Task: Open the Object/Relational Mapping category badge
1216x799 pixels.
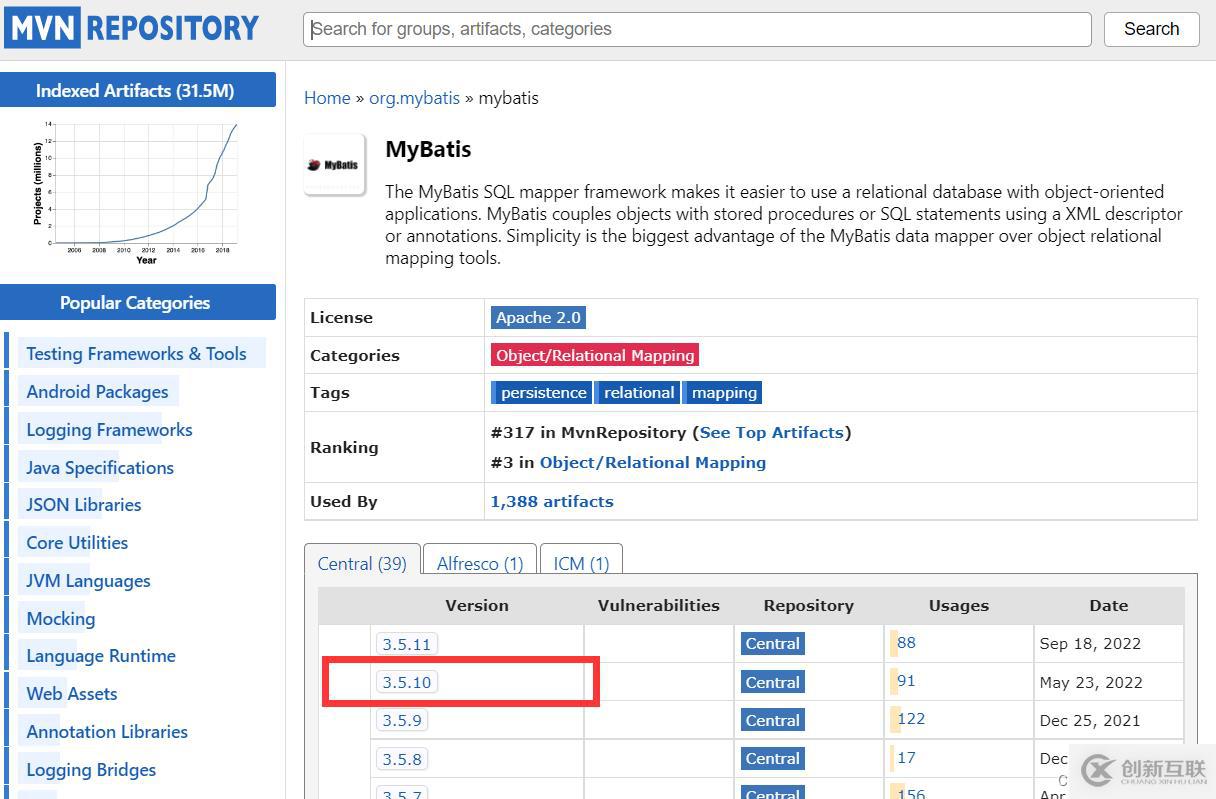Action: pyautogui.click(x=595, y=355)
